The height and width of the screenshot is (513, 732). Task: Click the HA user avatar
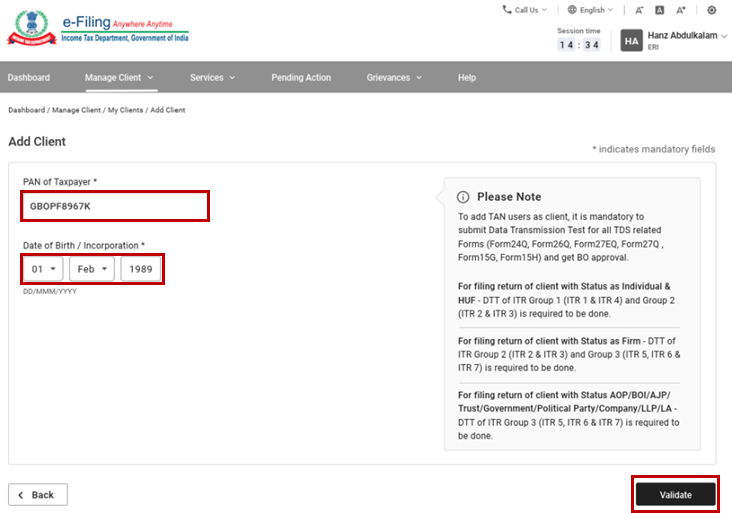click(631, 40)
